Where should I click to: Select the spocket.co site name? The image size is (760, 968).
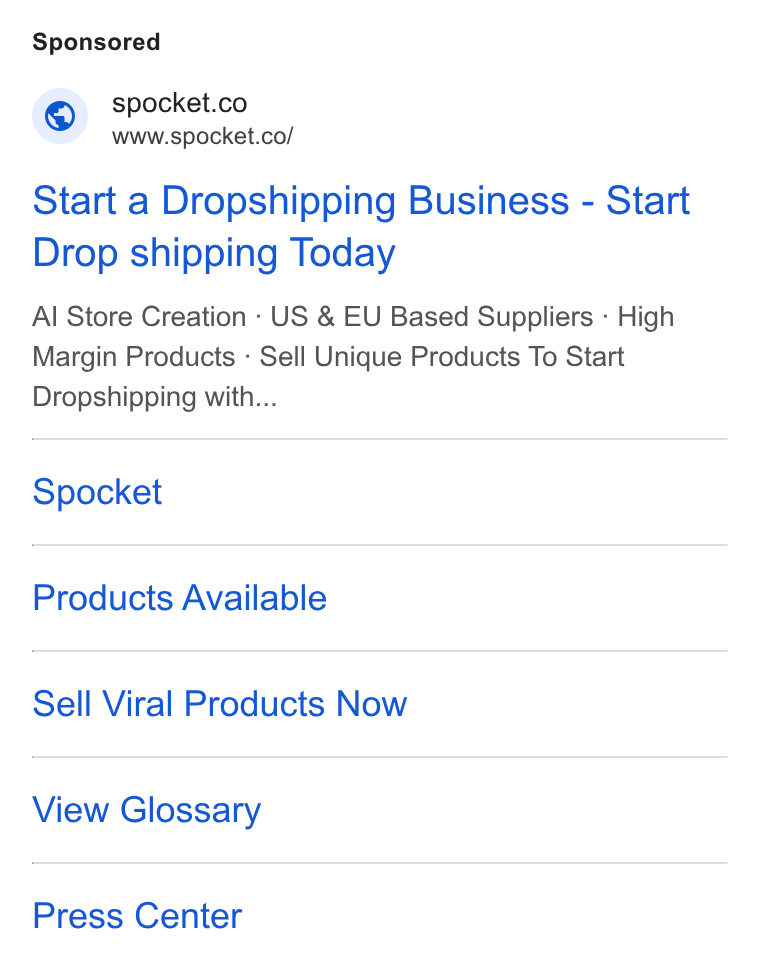tap(180, 102)
